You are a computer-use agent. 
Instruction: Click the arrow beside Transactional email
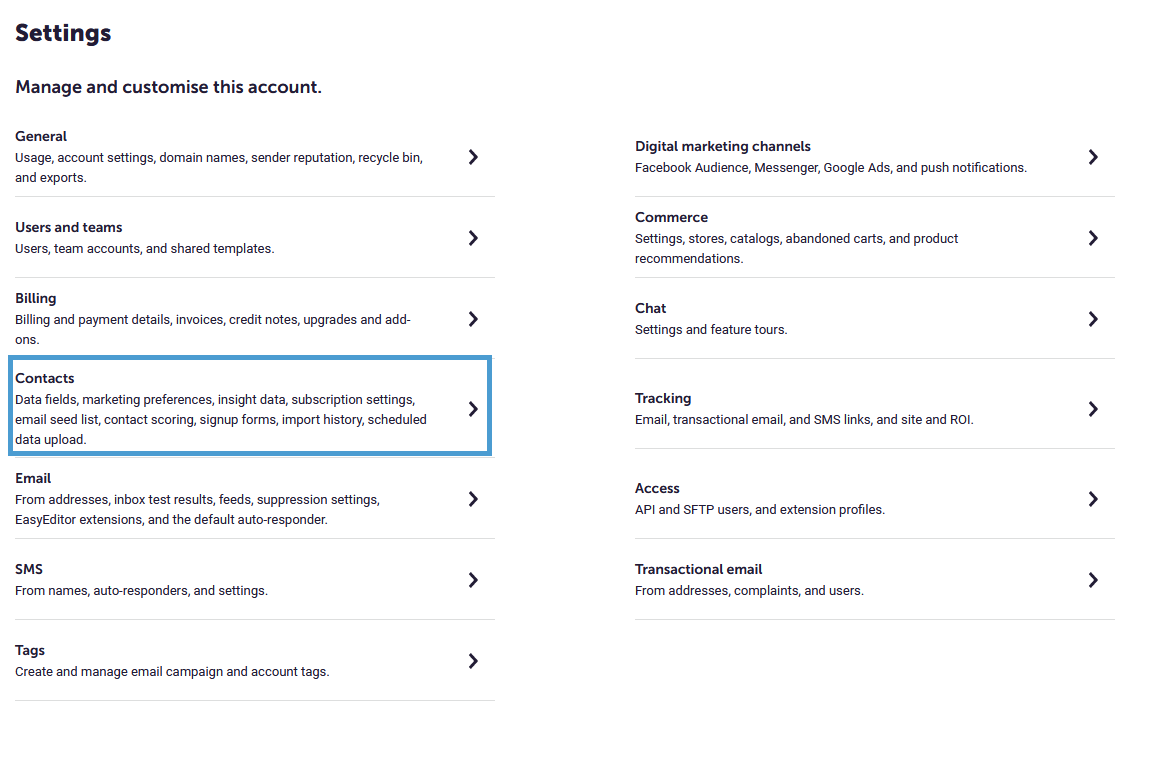pos(1093,580)
